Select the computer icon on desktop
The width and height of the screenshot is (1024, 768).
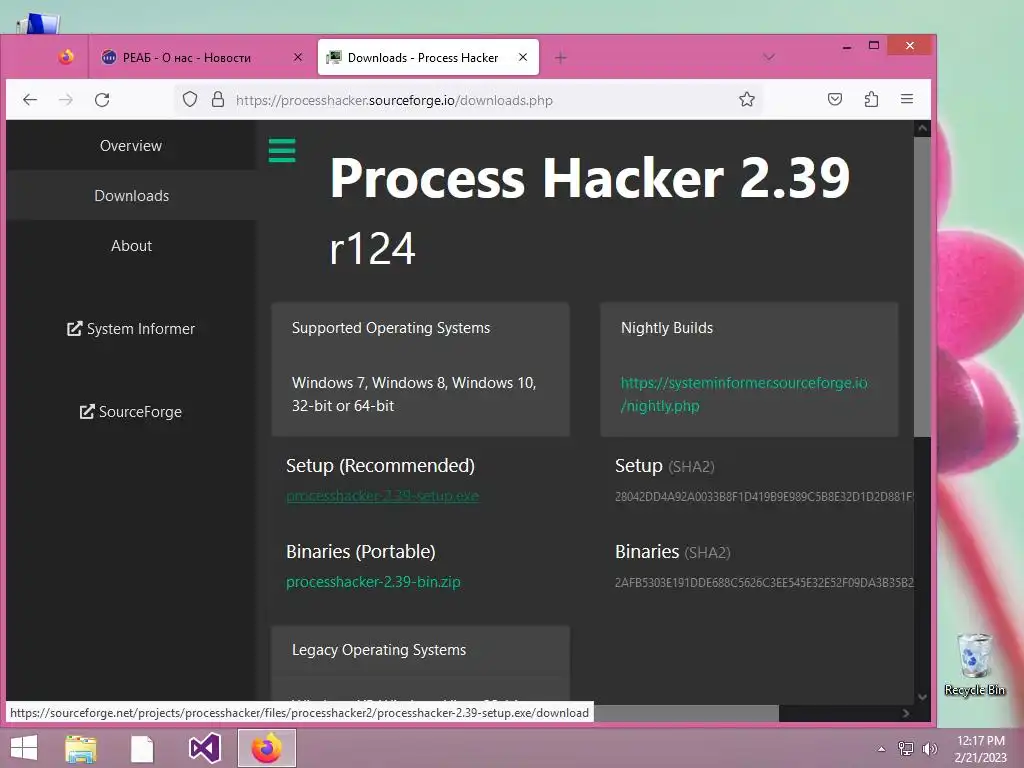click(39, 24)
